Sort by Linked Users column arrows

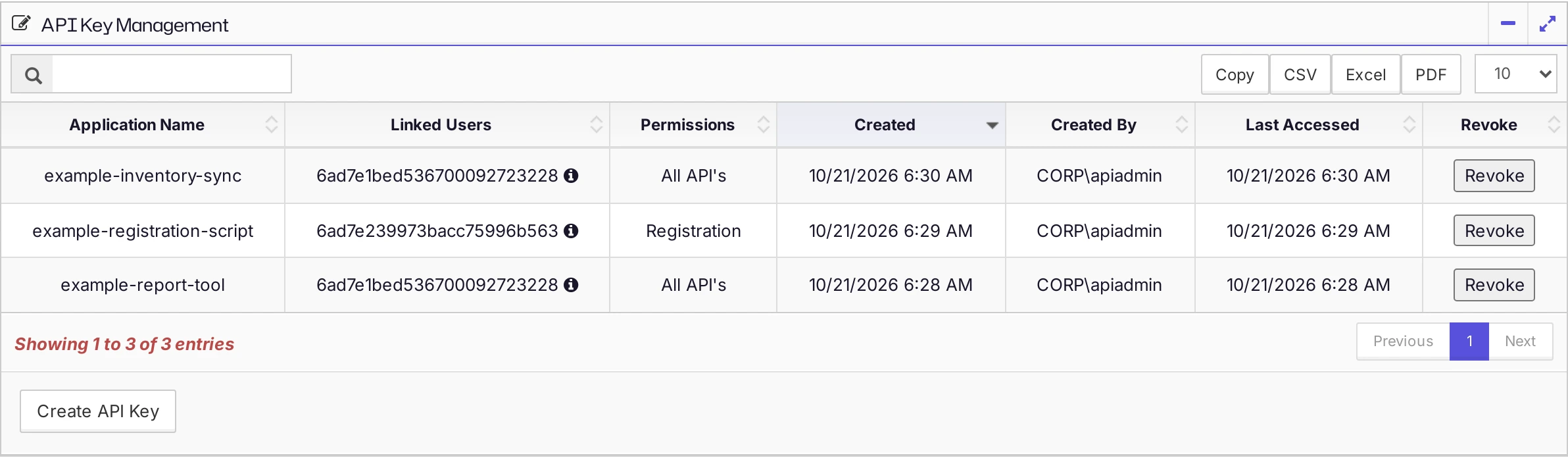coord(596,124)
